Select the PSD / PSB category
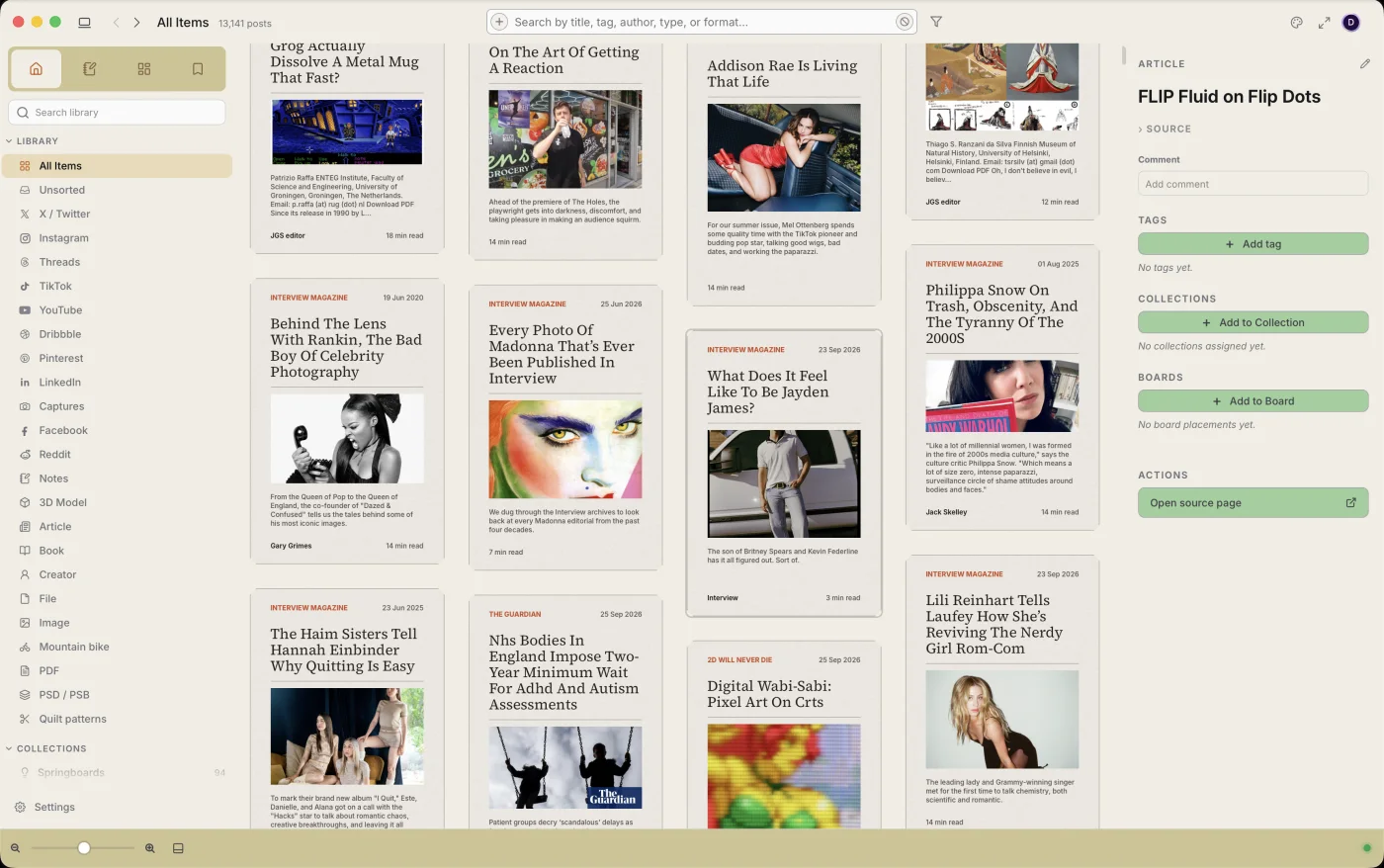Image resolution: width=1384 pixels, height=868 pixels. pyautogui.click(x=117, y=695)
